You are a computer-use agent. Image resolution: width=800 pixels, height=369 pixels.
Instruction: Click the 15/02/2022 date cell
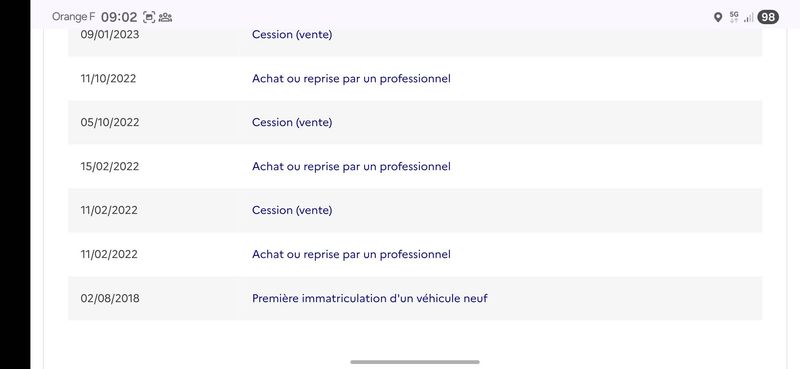click(x=110, y=166)
